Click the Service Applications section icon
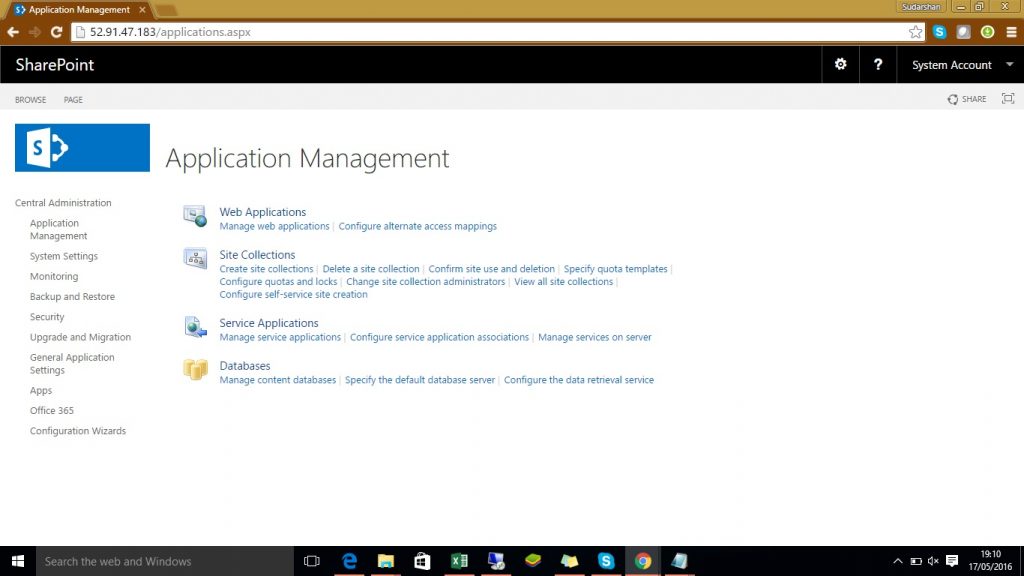 point(194,327)
